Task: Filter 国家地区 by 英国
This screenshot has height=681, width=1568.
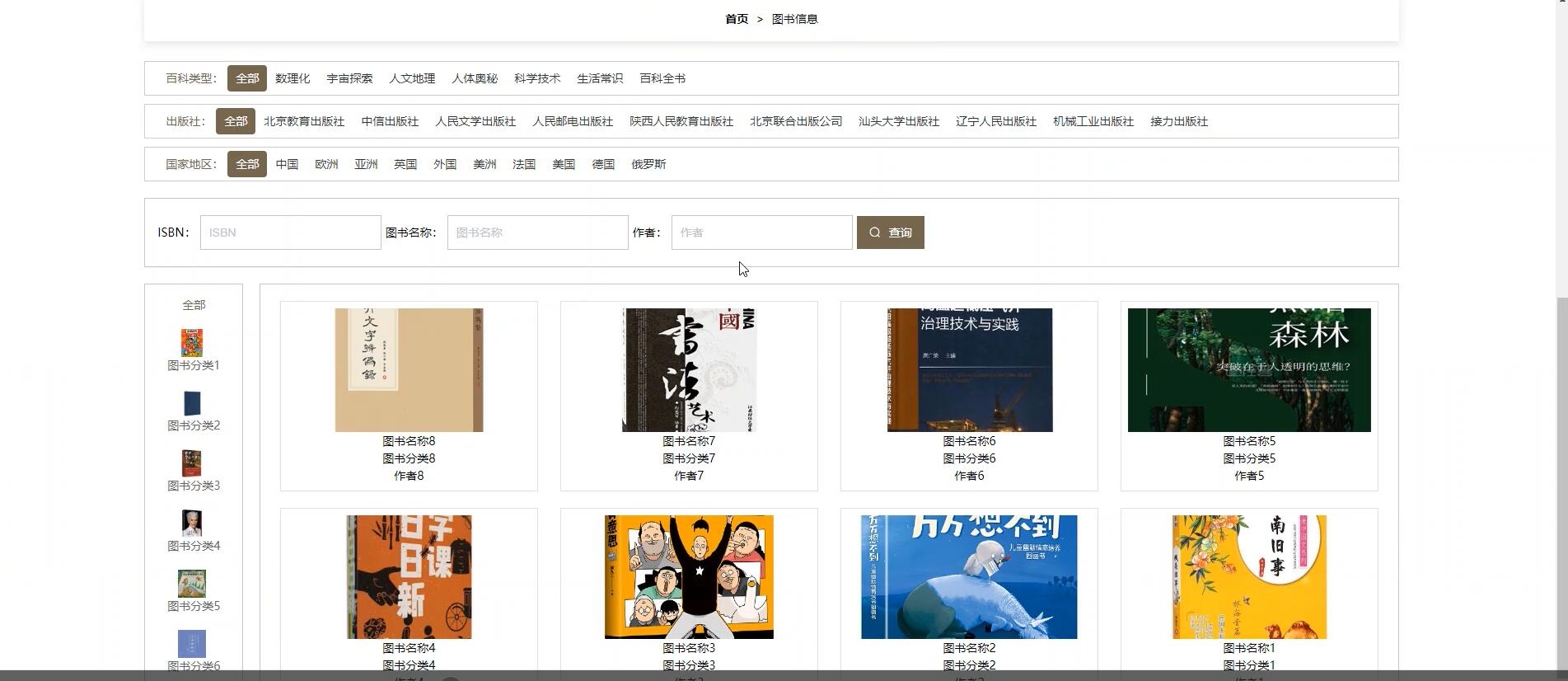Action: pos(405,164)
